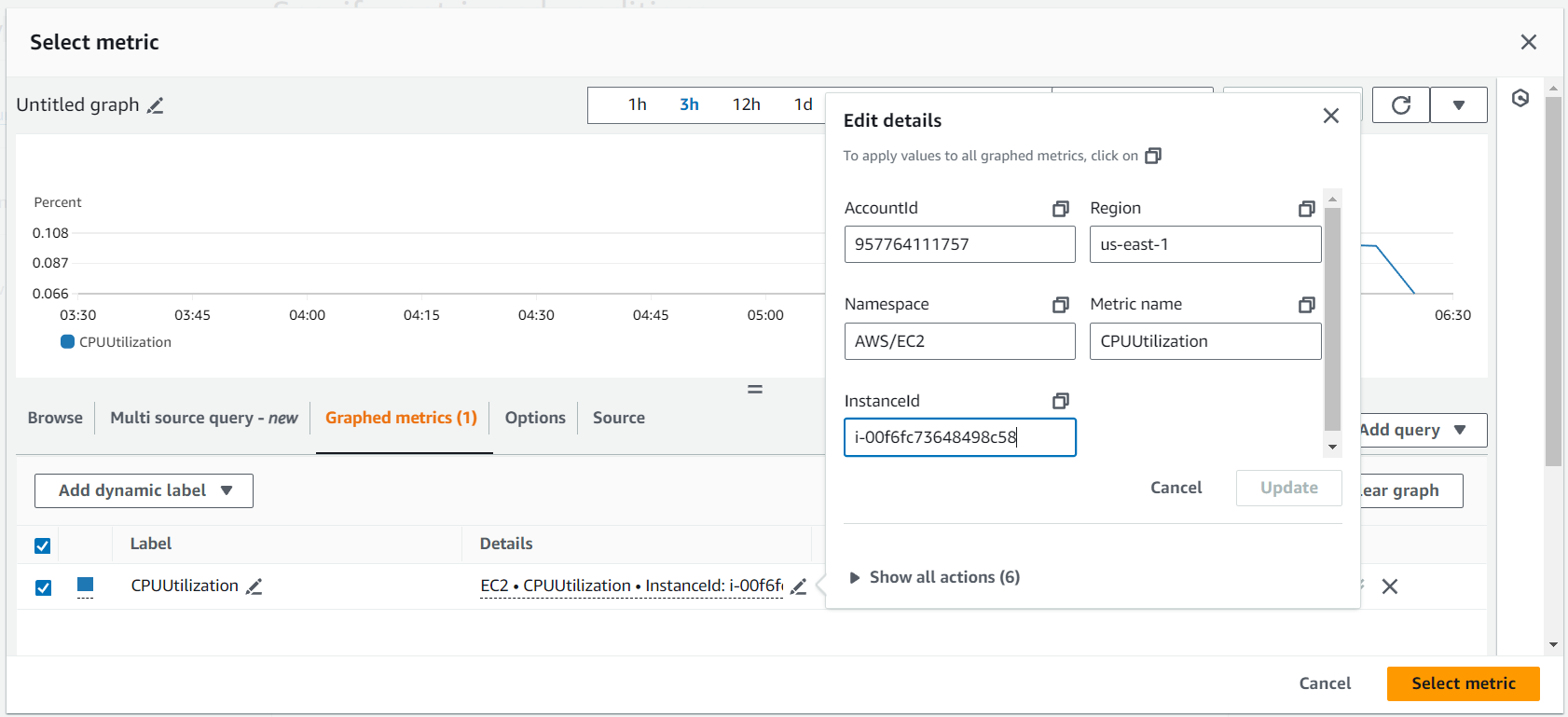Edit the CPUUtilization label pencil icon
The image size is (1568, 717).
(x=254, y=586)
